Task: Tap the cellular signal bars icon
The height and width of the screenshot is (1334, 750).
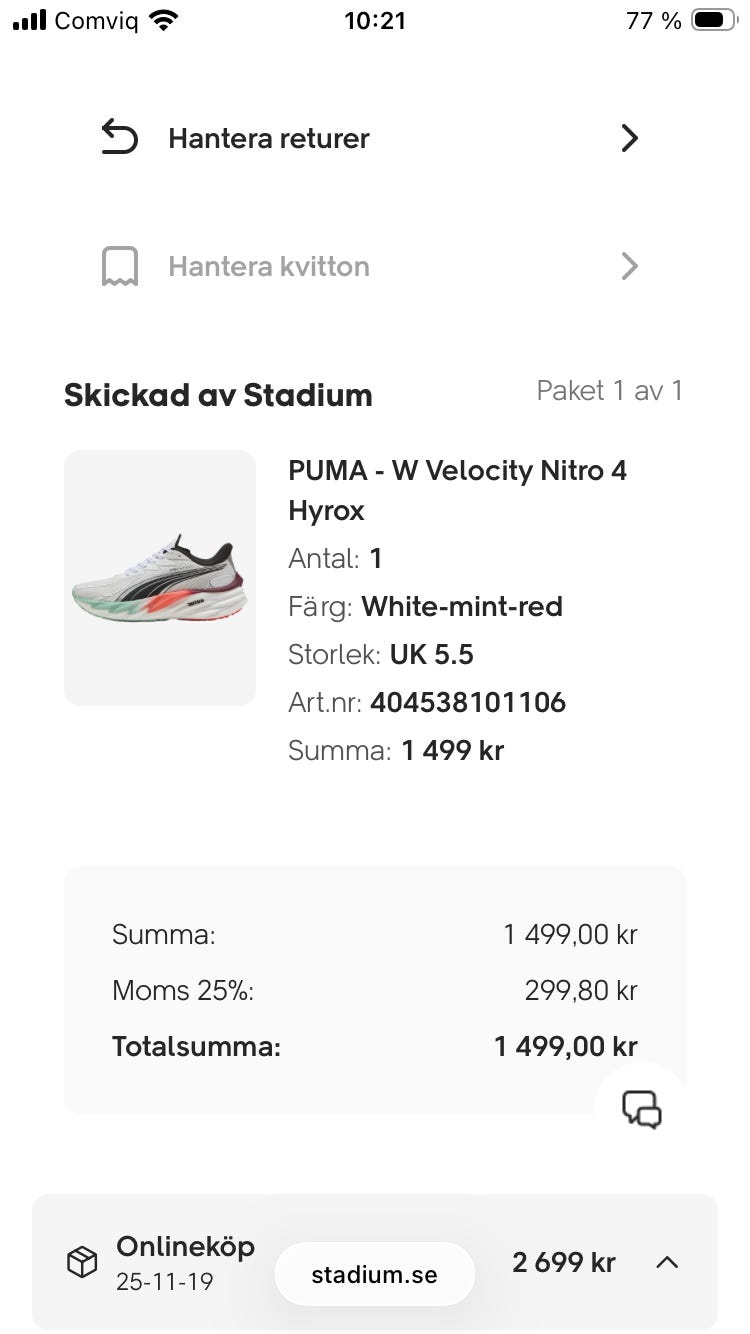Action: 30,20
